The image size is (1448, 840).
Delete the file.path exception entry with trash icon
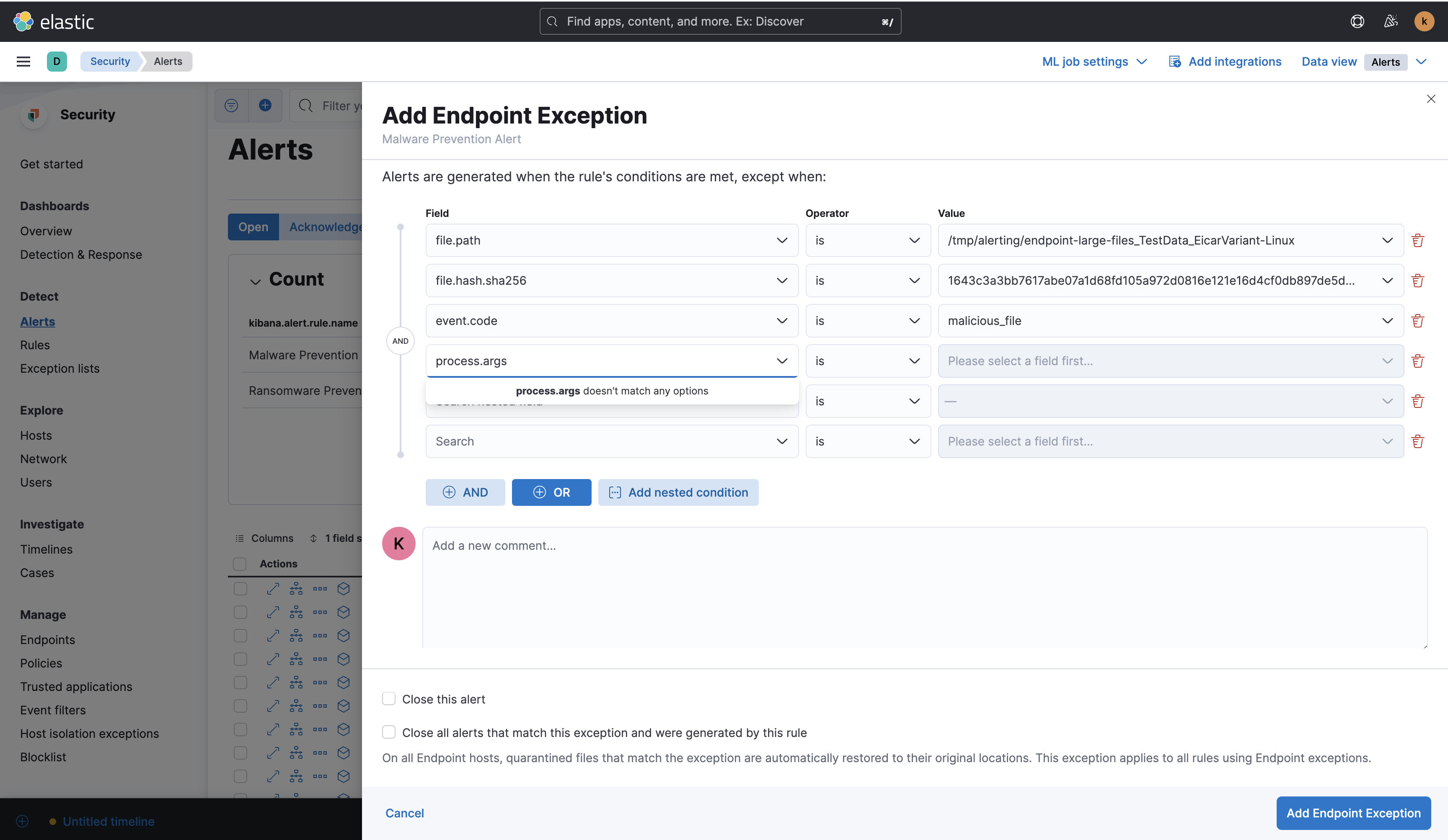coord(1419,240)
